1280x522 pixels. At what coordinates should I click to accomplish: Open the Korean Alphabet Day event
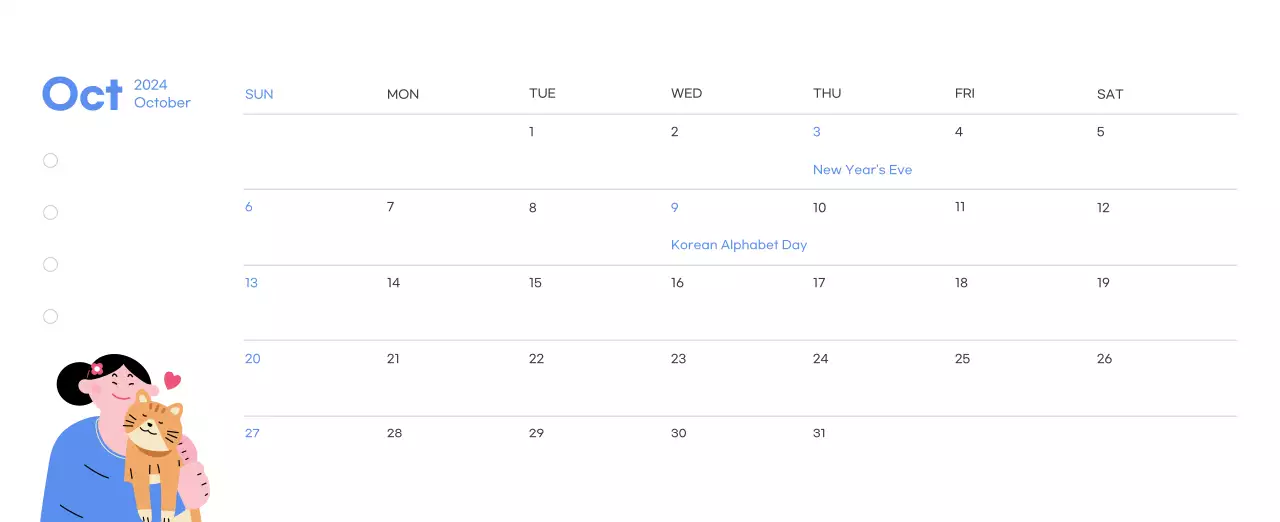[x=739, y=245]
